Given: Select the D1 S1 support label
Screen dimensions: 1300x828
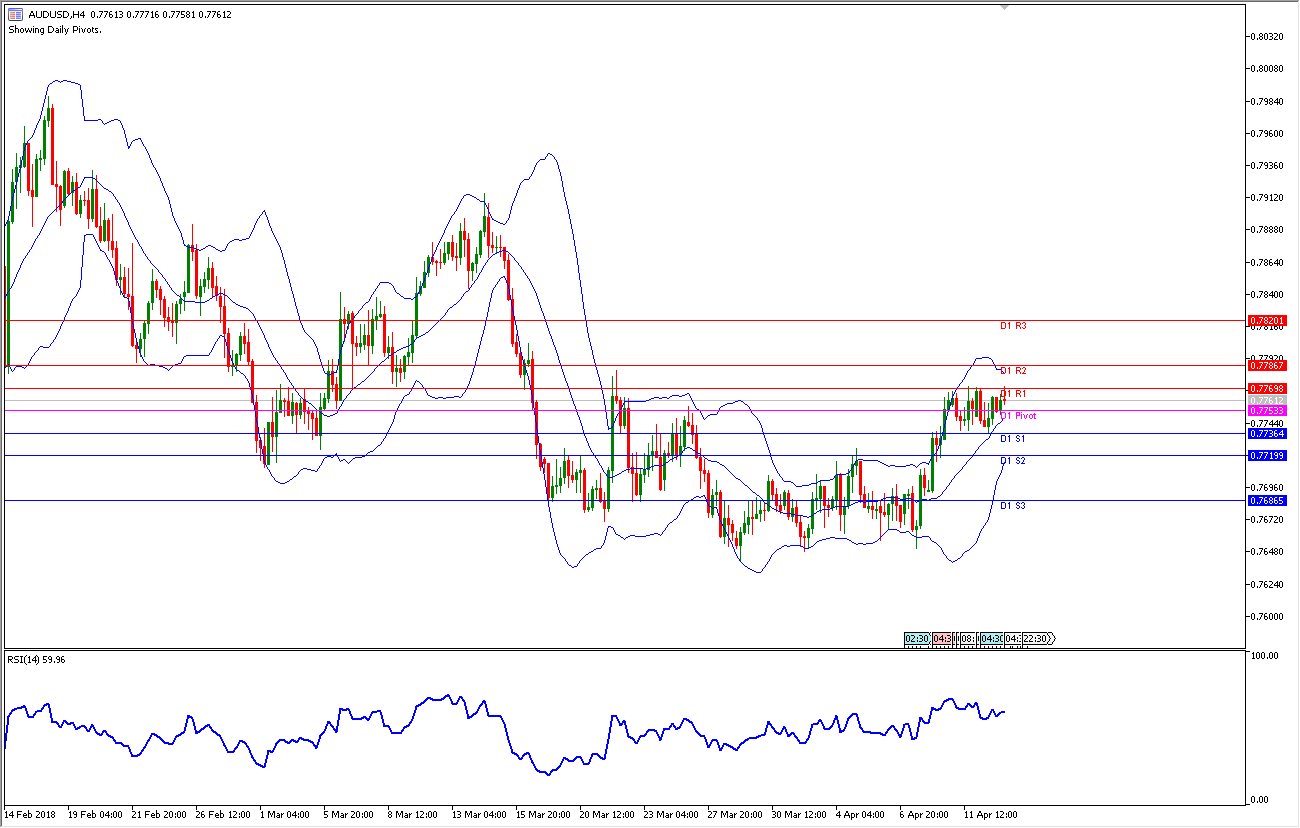Looking at the screenshot, I should pyautogui.click(x=1014, y=439).
